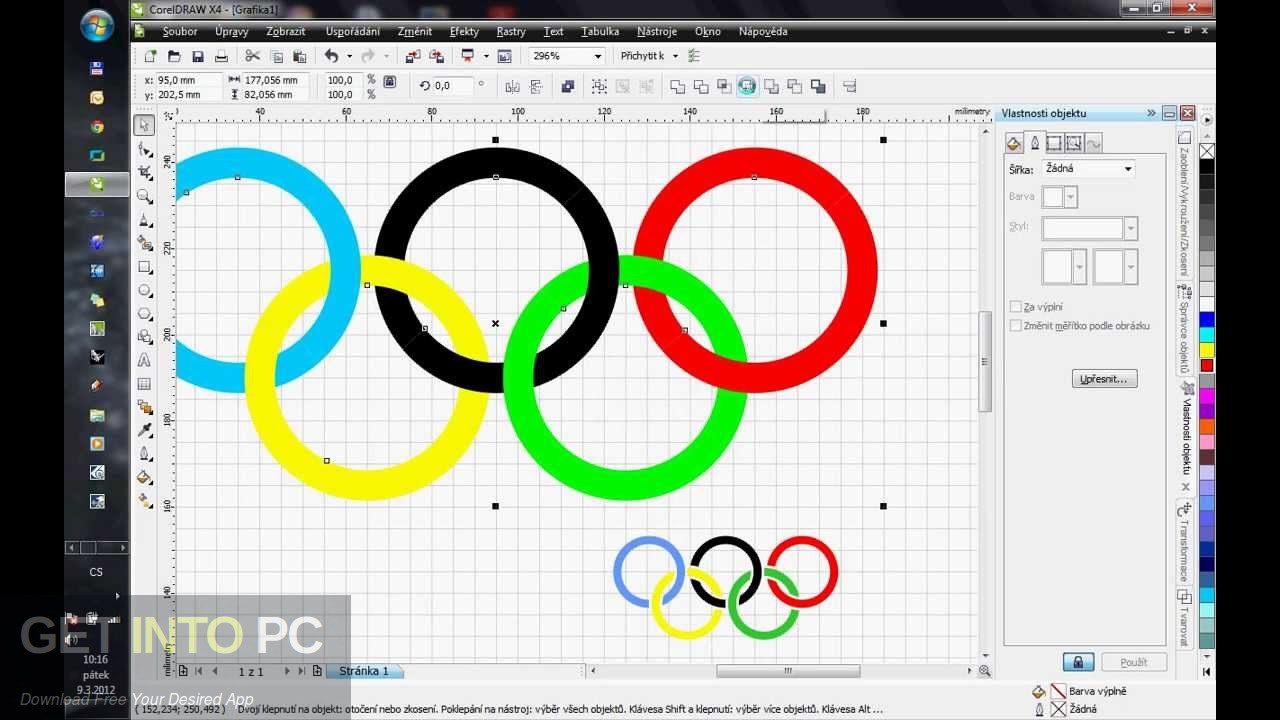Screen dimensions: 1280x720
Task: Pick the No-color X swatch
Action: tap(1207, 151)
